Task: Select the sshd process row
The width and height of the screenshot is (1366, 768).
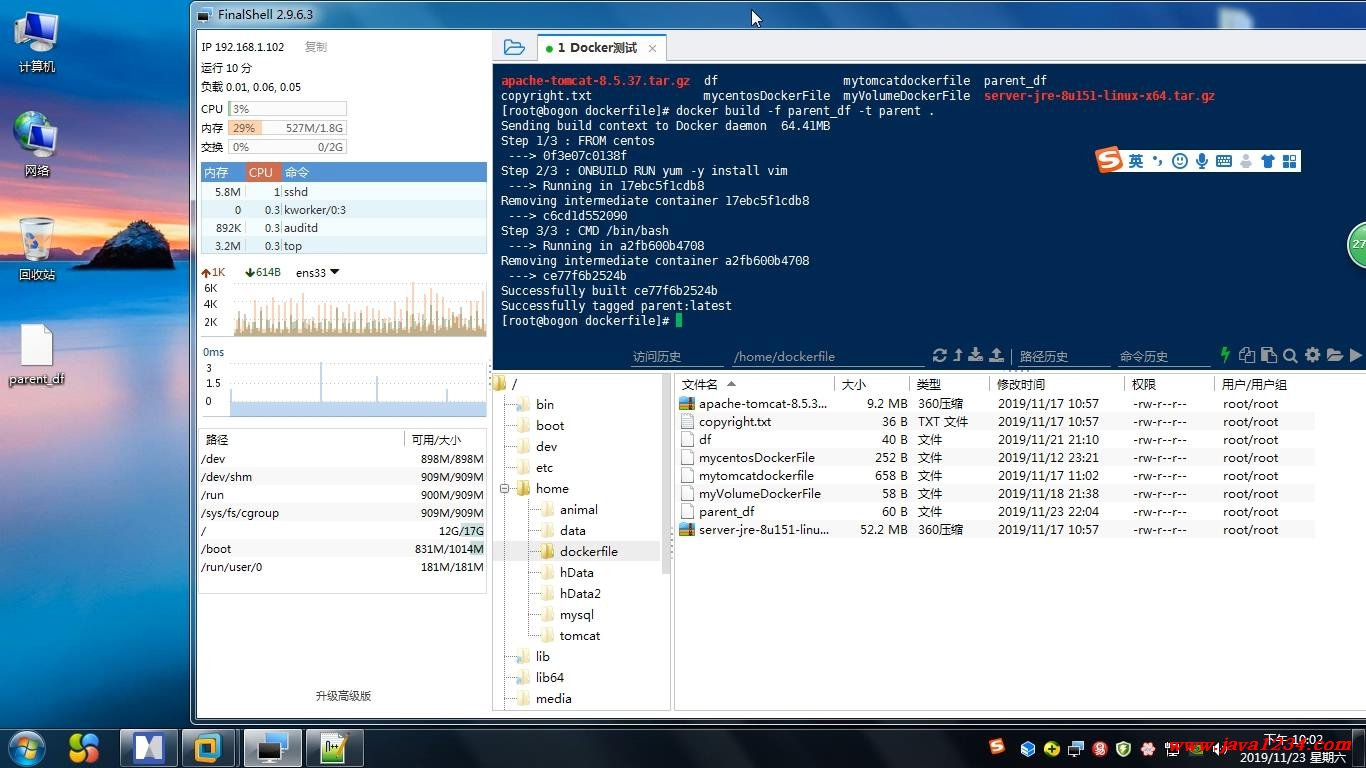Action: point(344,191)
